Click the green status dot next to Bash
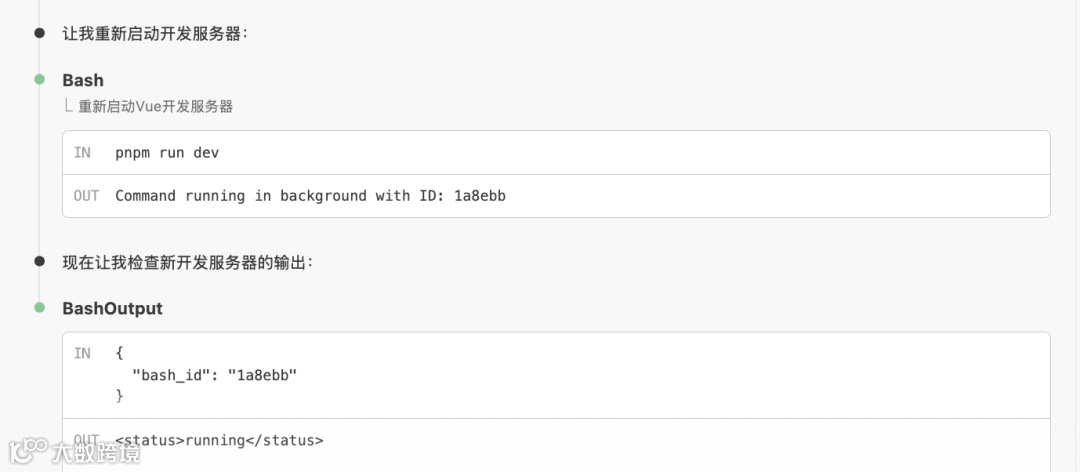1080x472 pixels. pos(40,79)
